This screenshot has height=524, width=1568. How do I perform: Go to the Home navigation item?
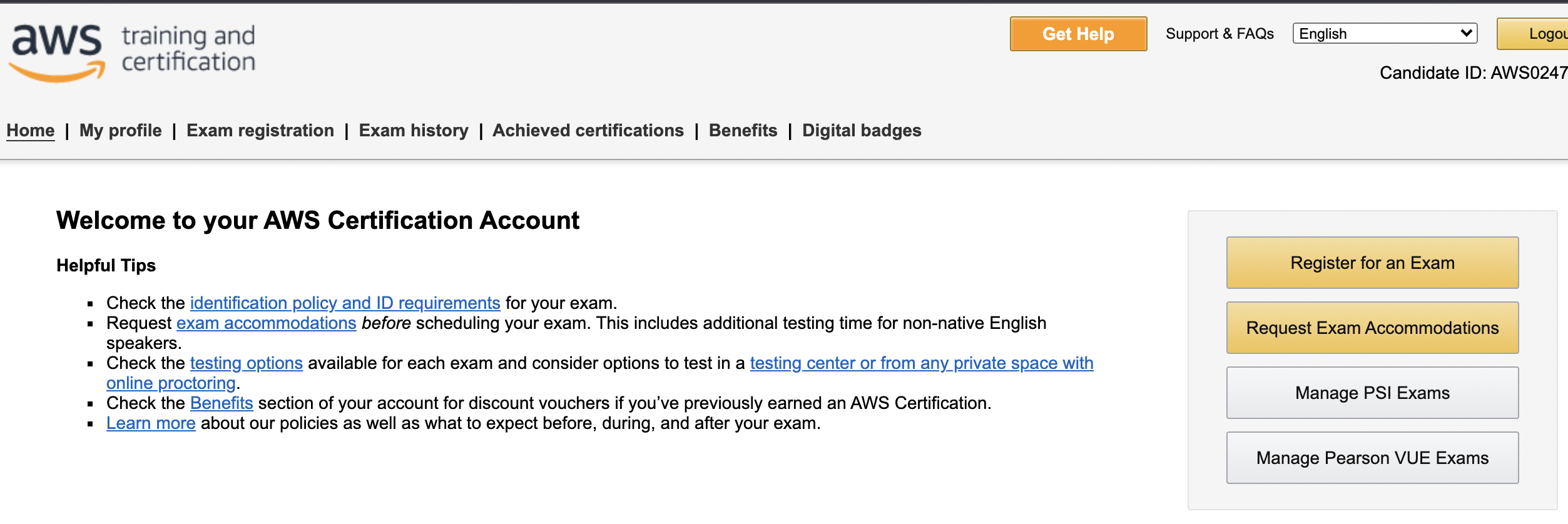coord(31,130)
